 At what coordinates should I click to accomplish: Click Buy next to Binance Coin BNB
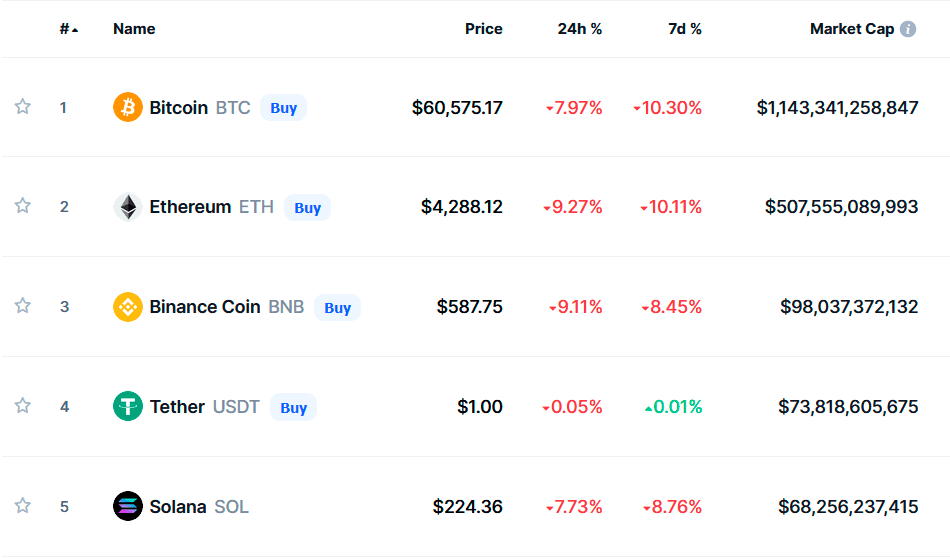337,307
